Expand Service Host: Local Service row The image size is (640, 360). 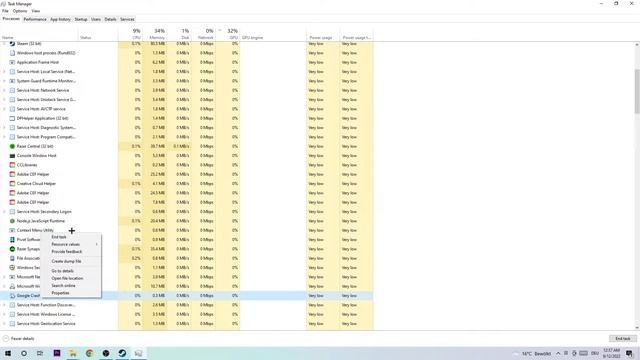point(4,72)
